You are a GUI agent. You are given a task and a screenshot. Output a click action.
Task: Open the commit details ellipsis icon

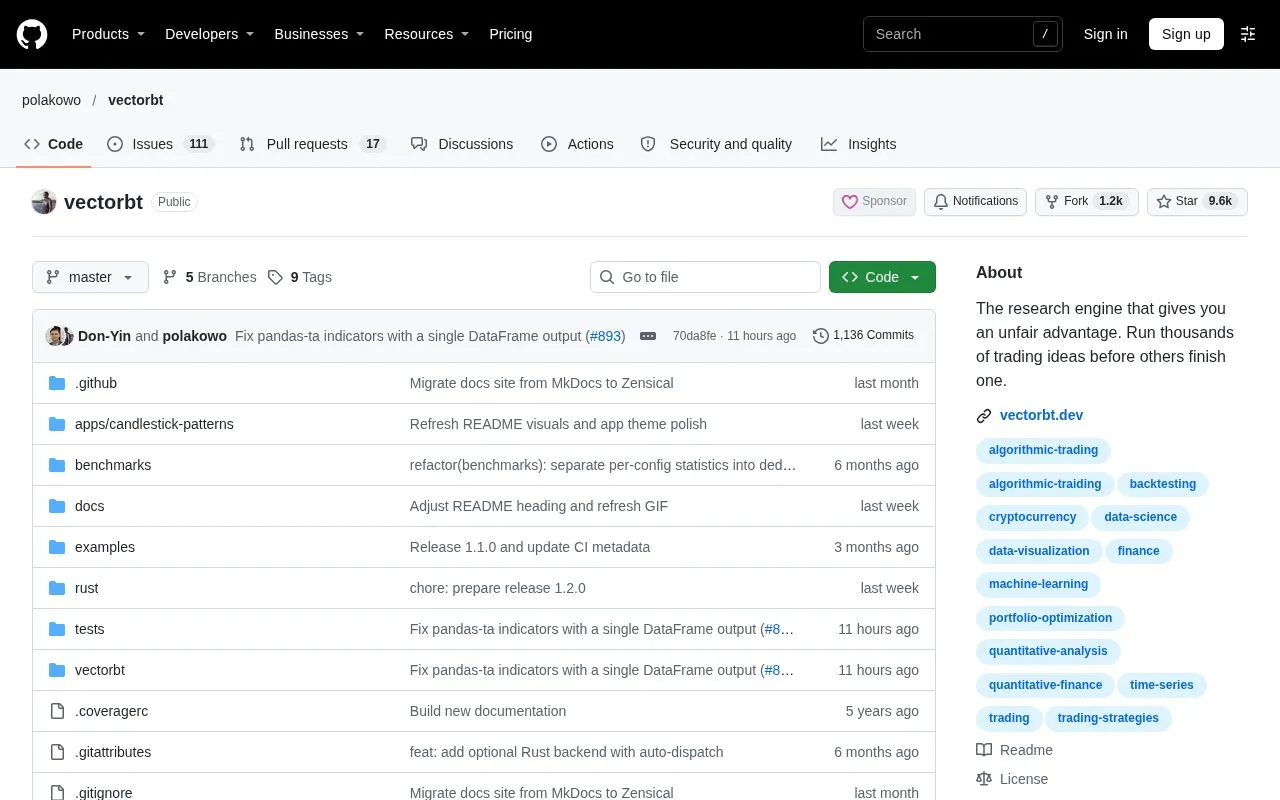tap(648, 336)
